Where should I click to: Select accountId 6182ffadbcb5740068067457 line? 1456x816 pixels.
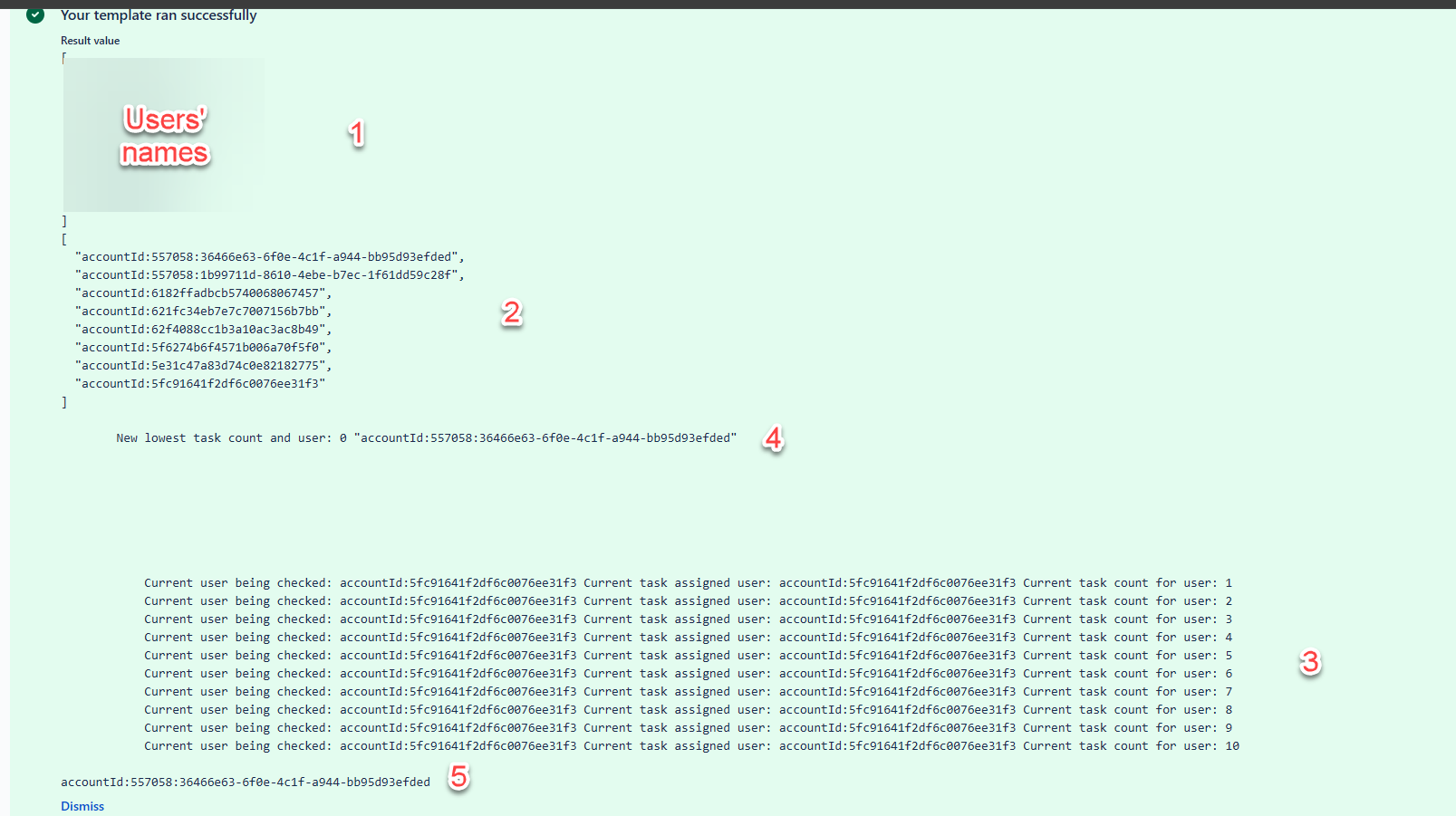pyautogui.click(x=204, y=293)
